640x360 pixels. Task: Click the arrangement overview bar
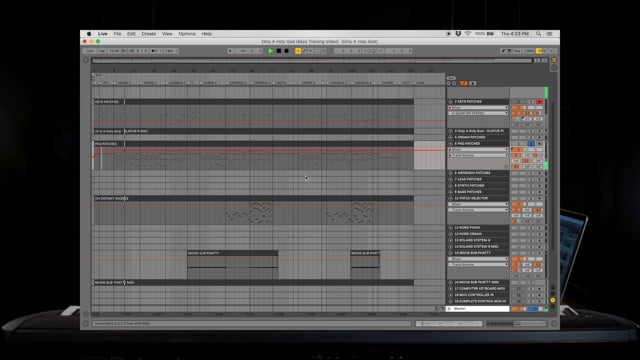(312, 60)
